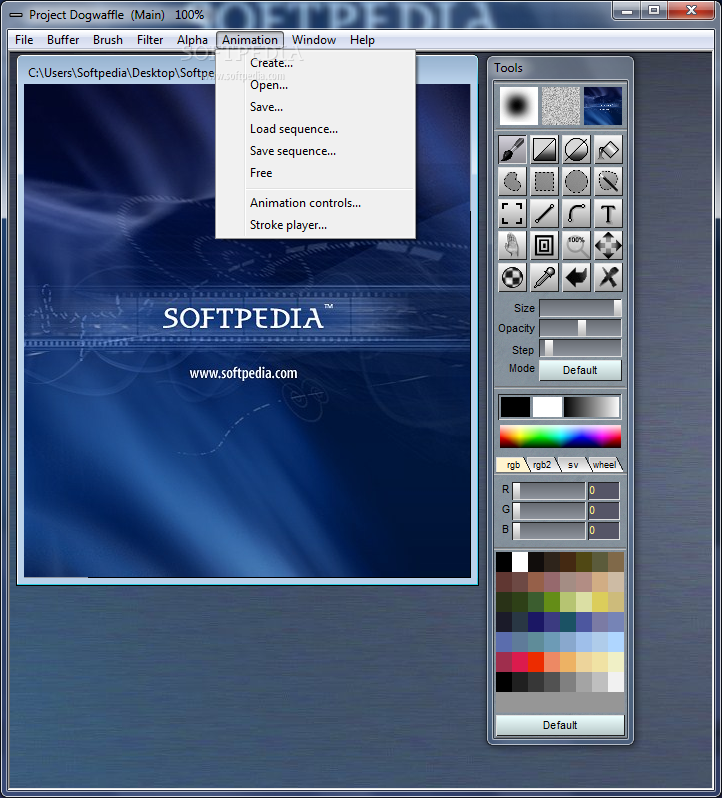Select the magic wand selection tool

pyautogui.click(x=609, y=182)
